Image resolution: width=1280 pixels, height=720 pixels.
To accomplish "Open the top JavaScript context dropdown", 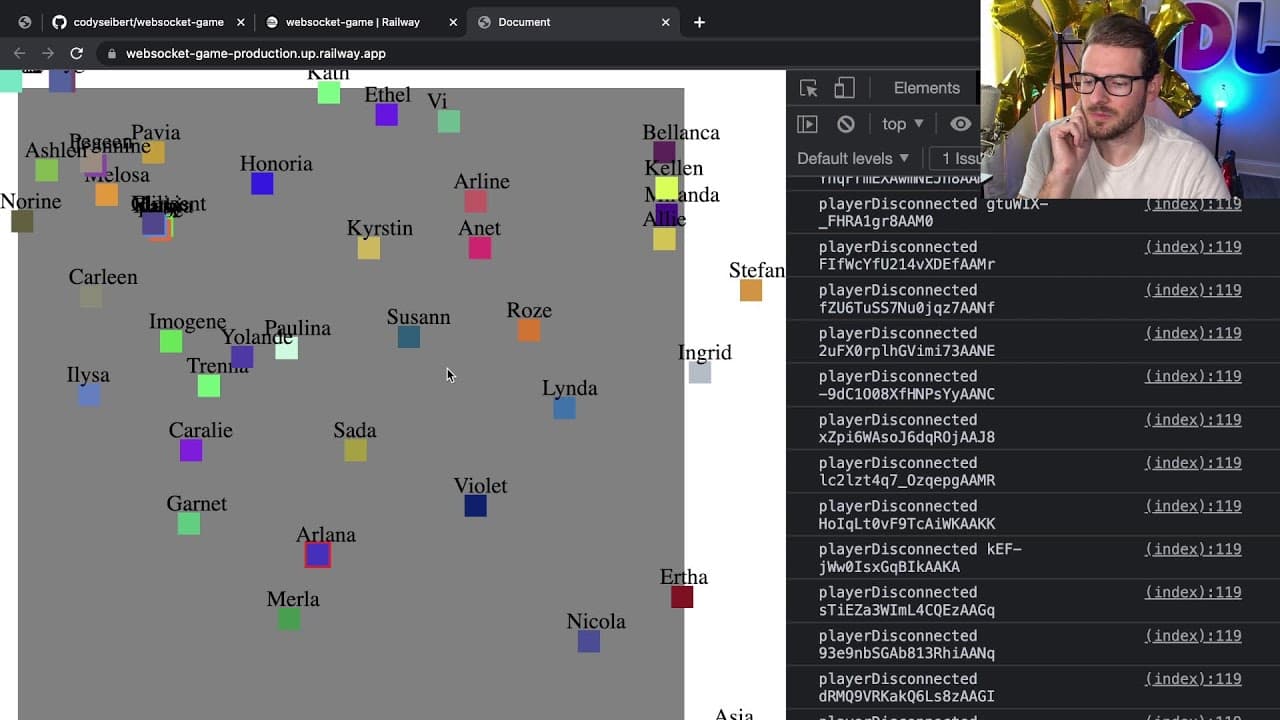I will pos(902,124).
